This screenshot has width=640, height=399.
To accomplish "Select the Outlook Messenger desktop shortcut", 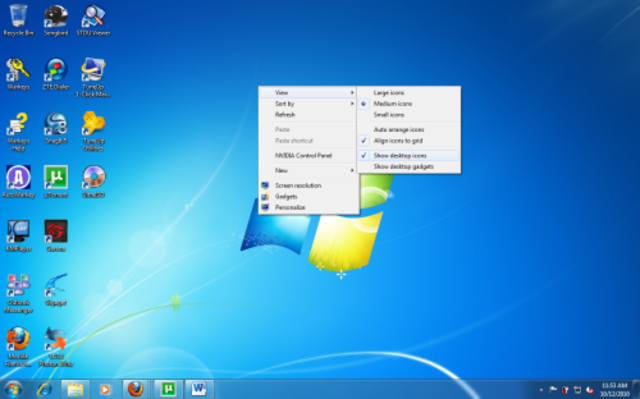I will [18, 293].
